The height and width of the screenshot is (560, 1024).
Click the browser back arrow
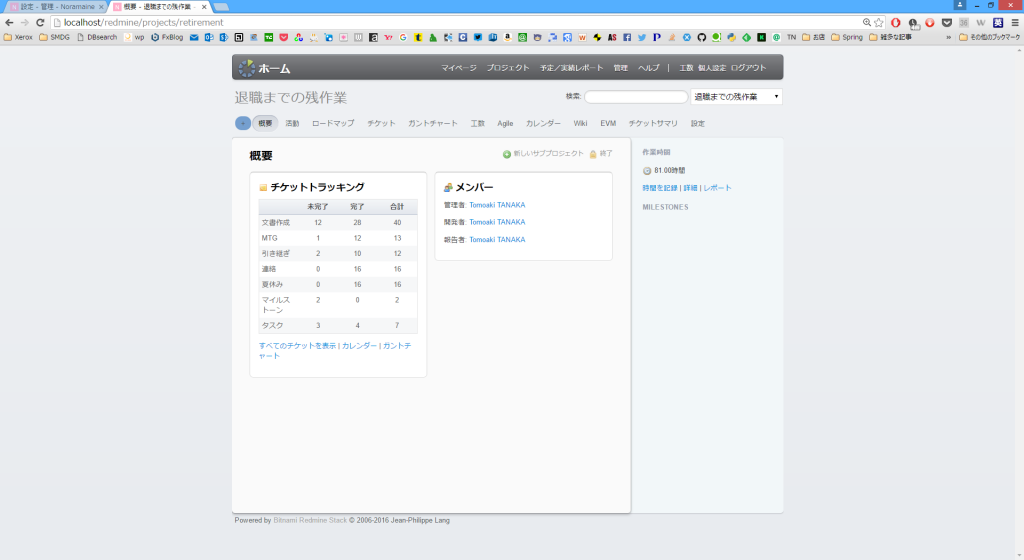9,22
